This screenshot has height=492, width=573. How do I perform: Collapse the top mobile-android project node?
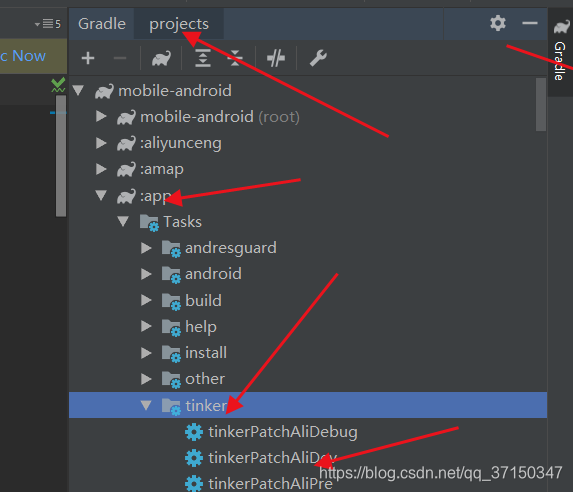pyautogui.click(x=78, y=90)
